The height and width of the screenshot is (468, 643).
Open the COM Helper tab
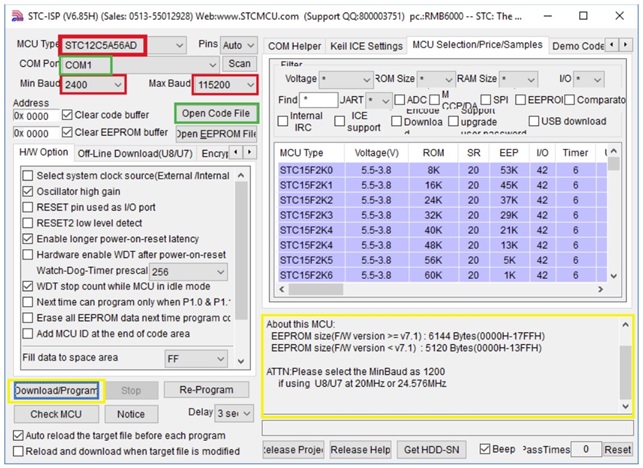[x=295, y=46]
